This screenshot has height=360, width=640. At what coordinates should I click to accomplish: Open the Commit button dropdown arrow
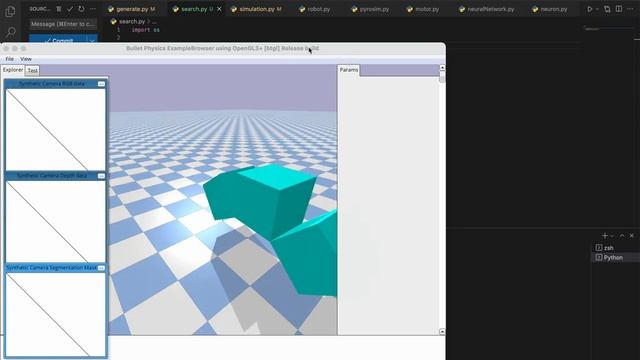pos(92,40)
